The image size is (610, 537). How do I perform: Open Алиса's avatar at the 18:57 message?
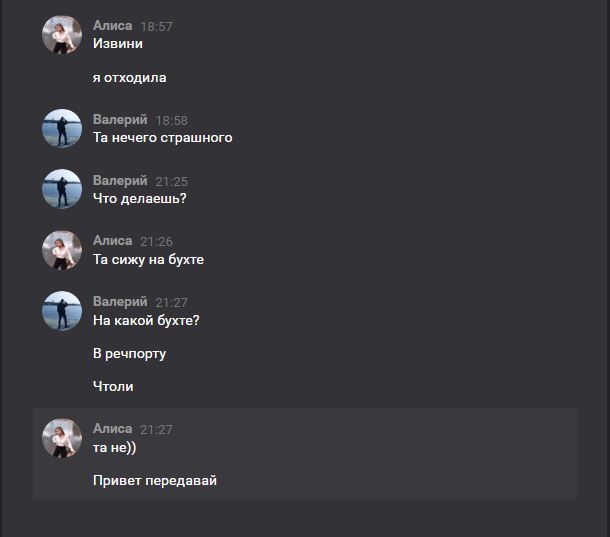tap(62, 35)
